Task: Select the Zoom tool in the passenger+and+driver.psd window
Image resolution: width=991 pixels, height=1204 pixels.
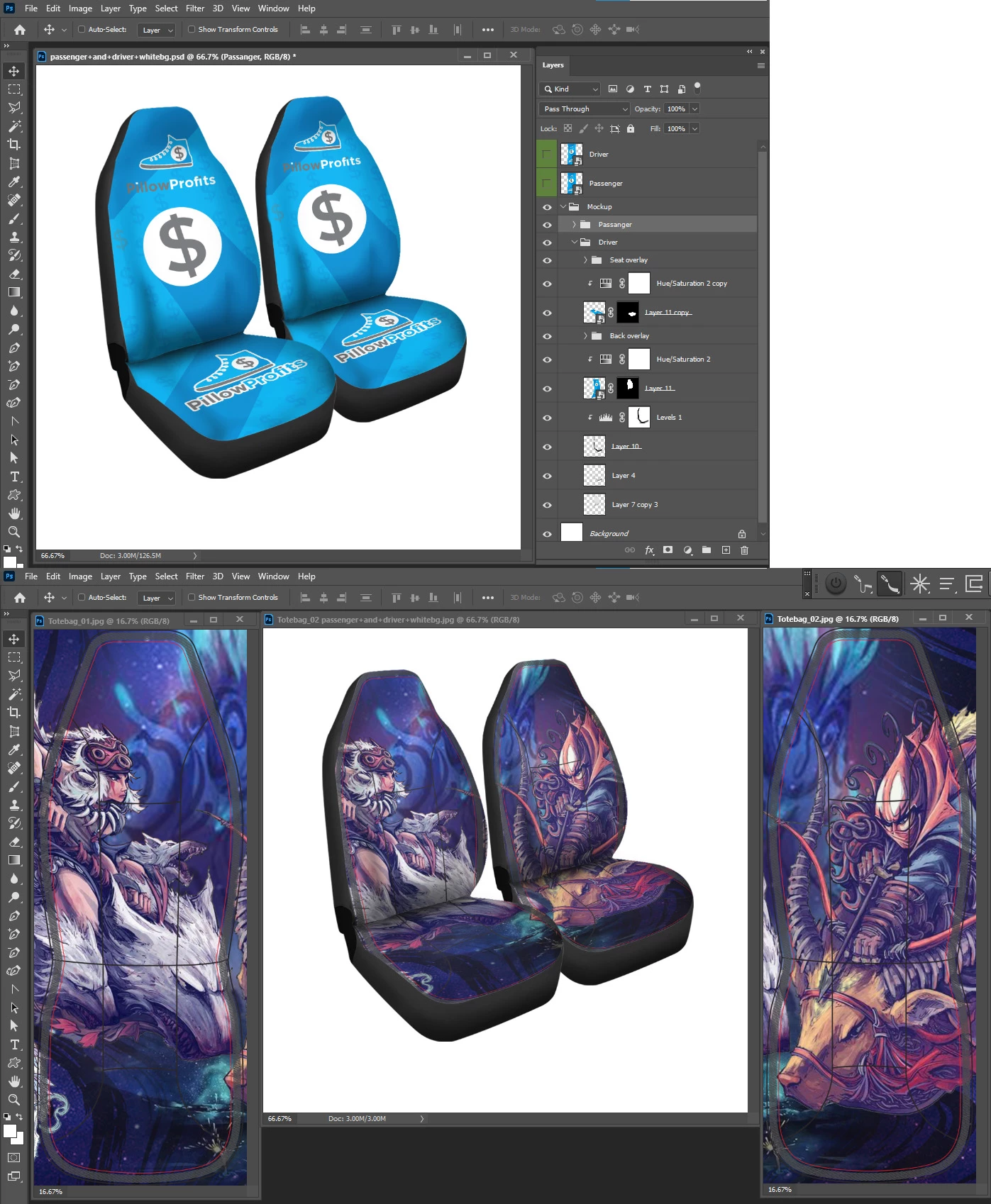Action: click(x=13, y=532)
